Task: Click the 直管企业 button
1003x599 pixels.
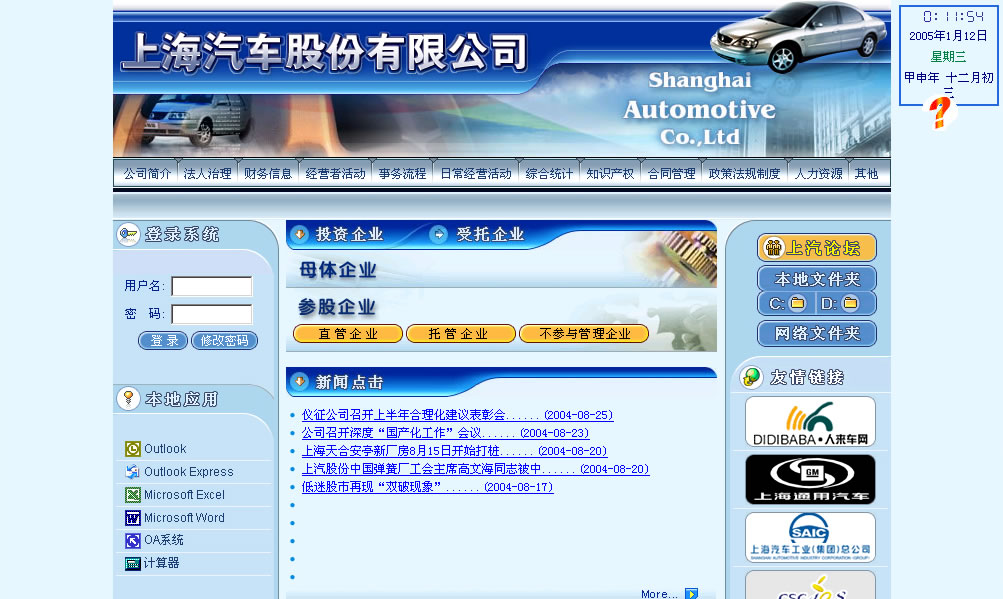Action: (348, 333)
